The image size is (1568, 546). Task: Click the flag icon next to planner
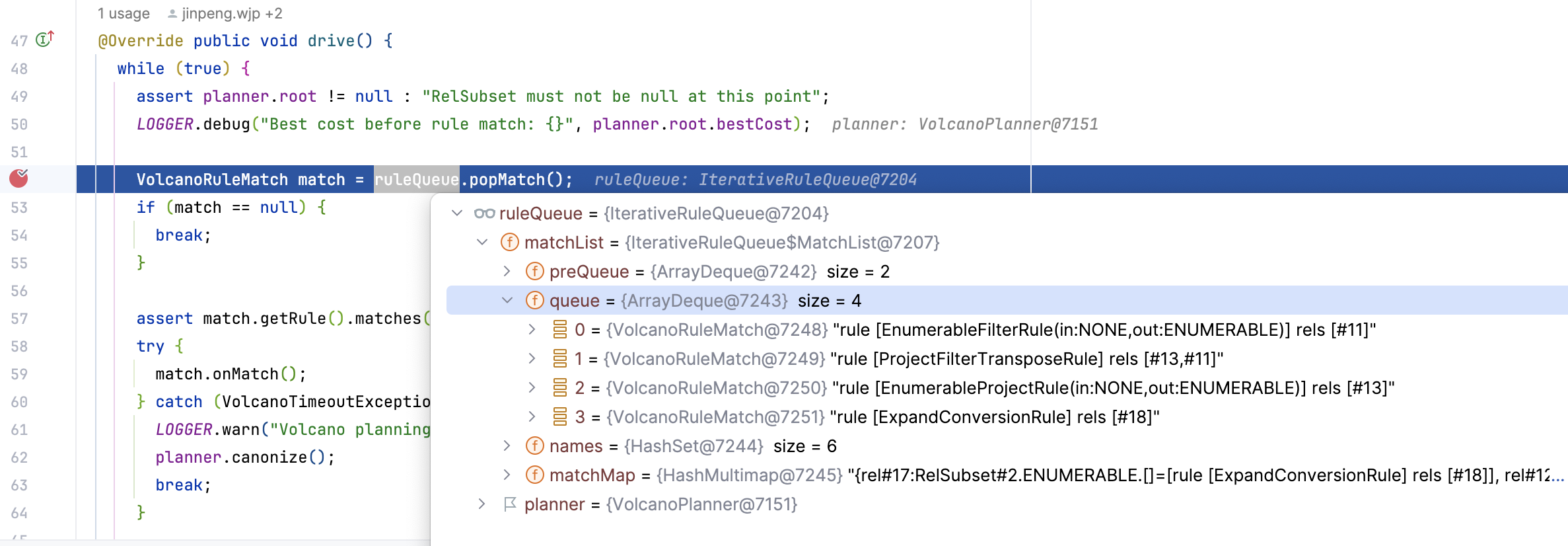point(509,504)
